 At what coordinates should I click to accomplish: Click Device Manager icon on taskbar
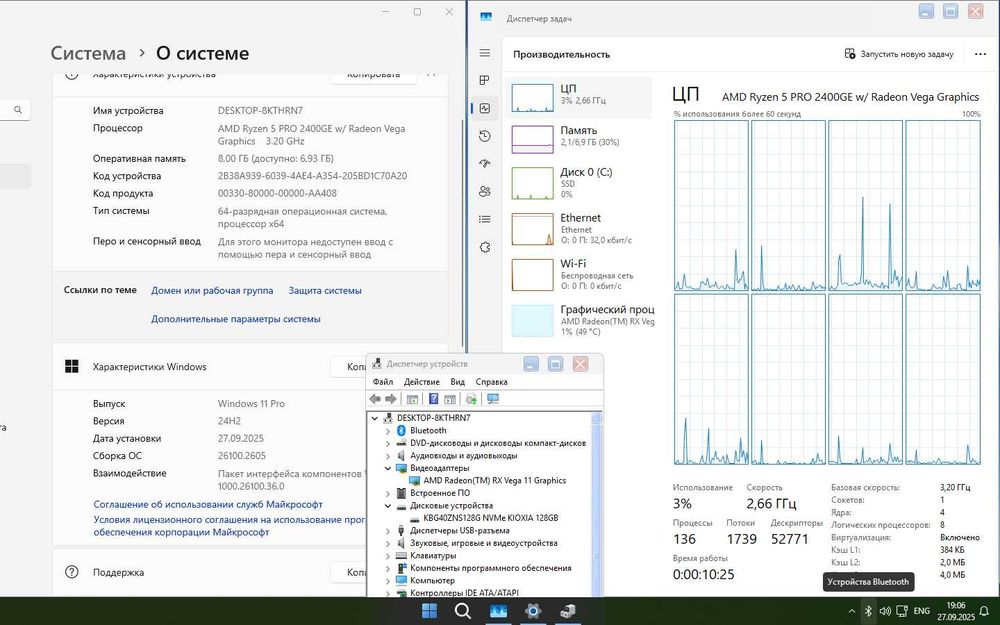(568, 611)
